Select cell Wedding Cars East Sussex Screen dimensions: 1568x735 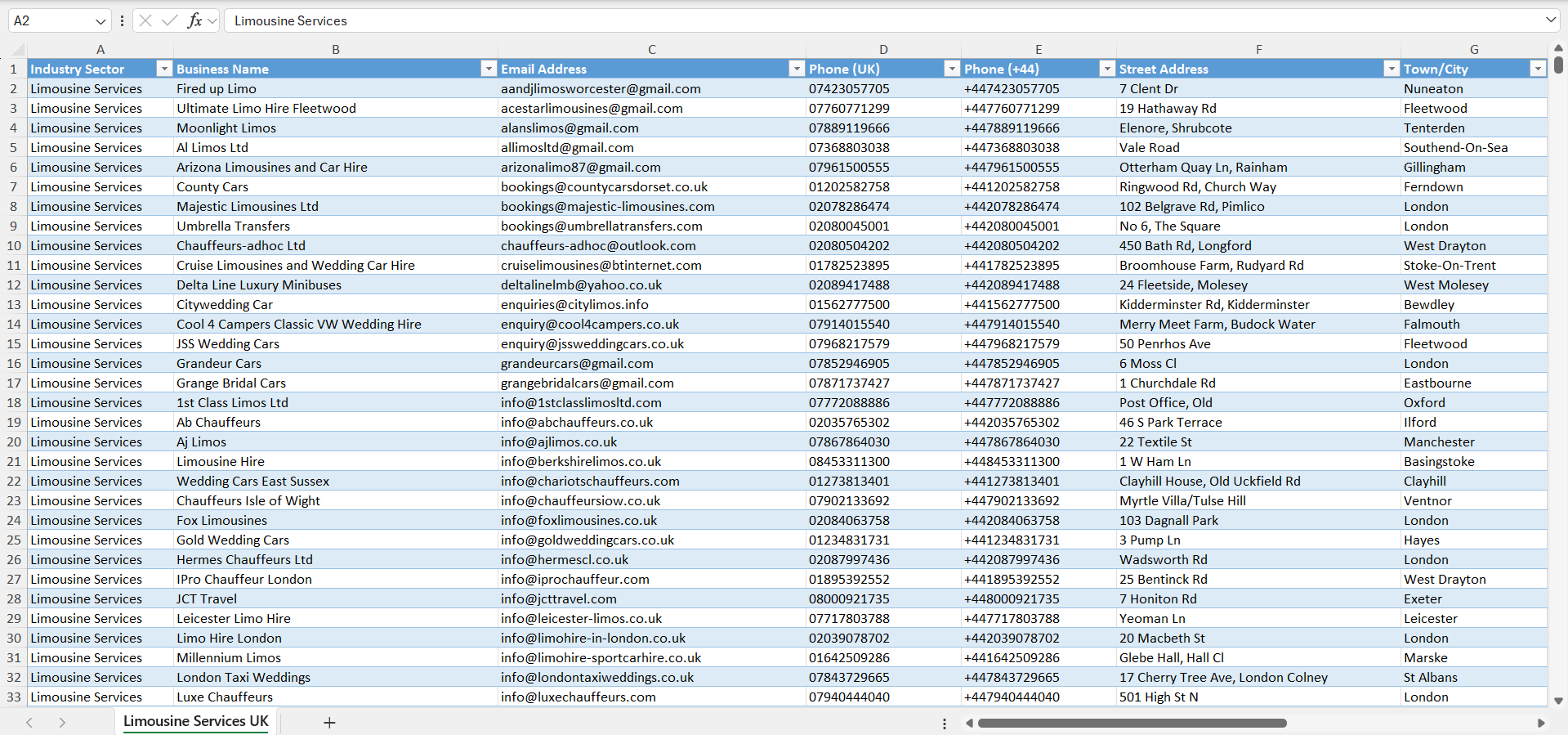tap(335, 481)
